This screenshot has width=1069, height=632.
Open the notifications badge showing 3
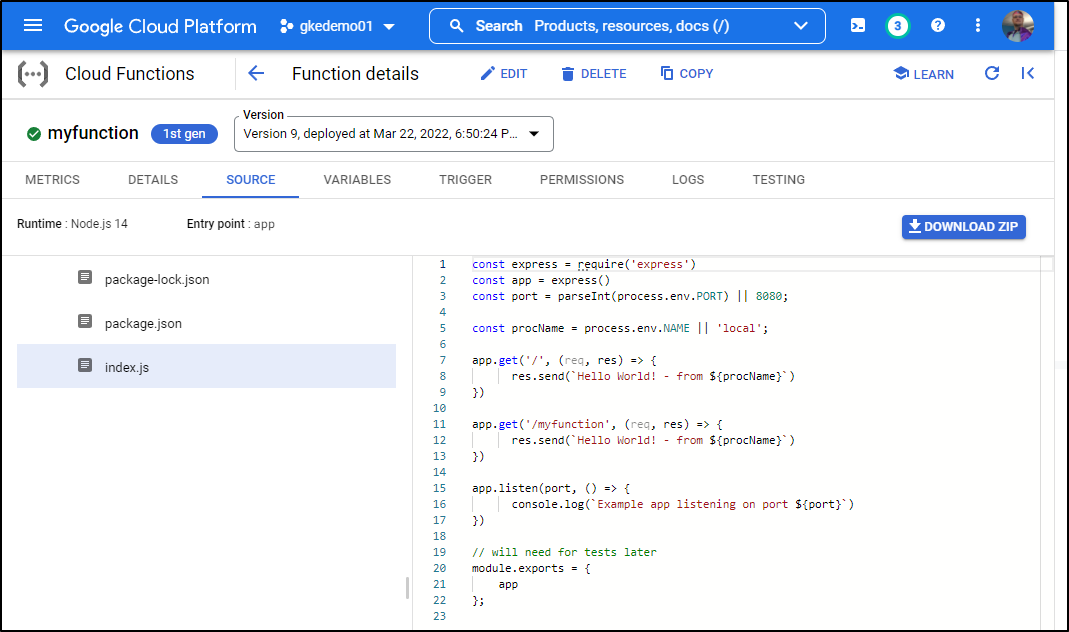click(897, 26)
